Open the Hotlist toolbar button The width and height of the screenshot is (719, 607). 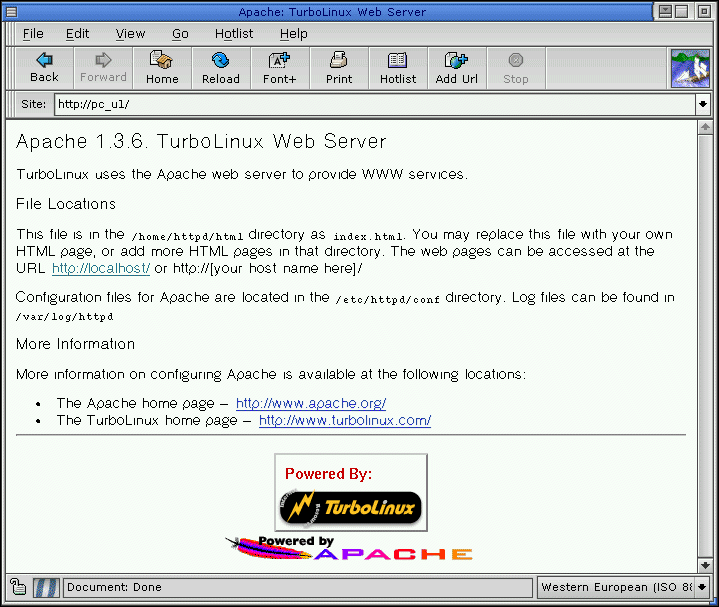coord(398,68)
